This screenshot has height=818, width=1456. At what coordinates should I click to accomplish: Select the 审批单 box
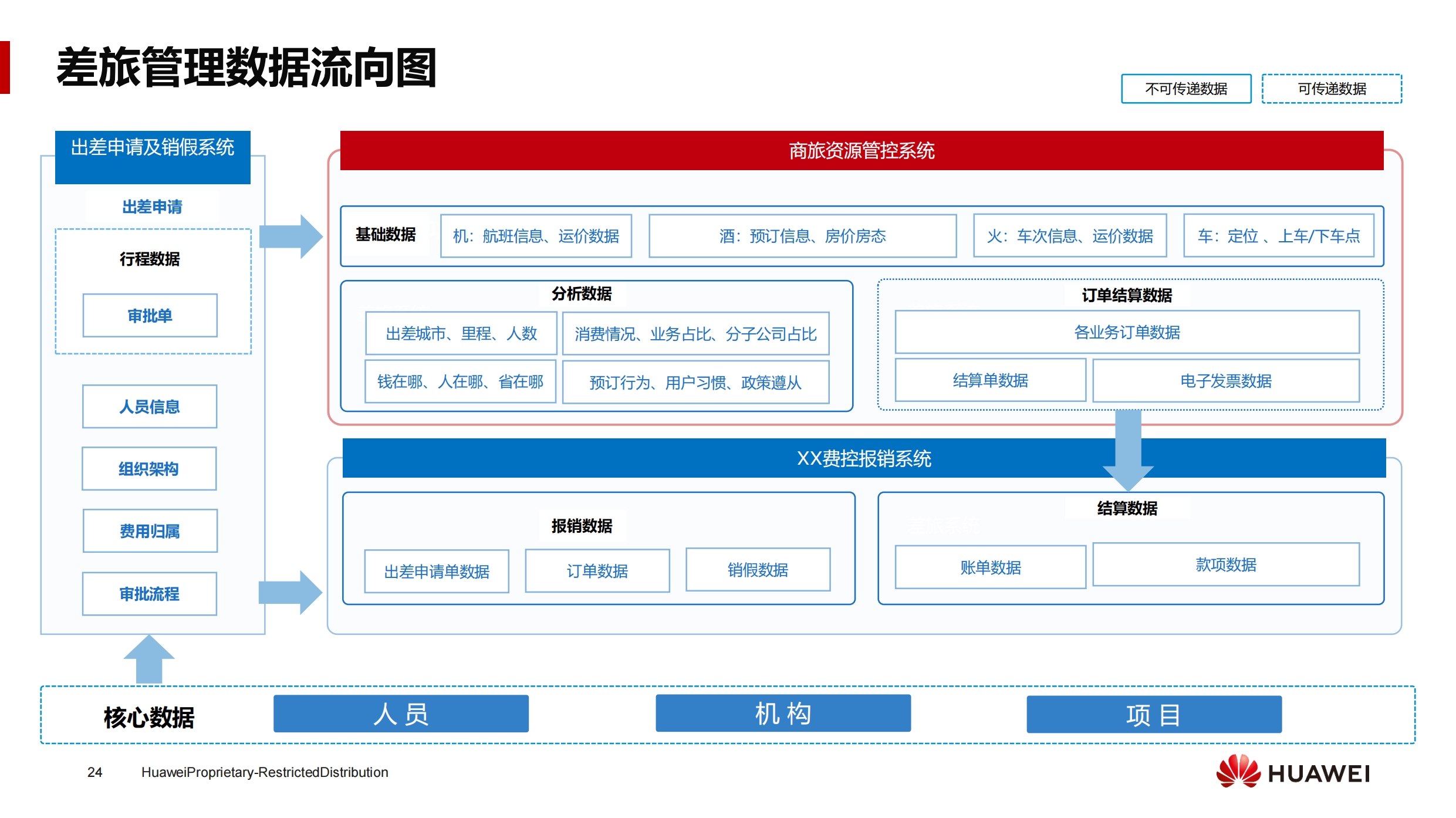(x=150, y=316)
